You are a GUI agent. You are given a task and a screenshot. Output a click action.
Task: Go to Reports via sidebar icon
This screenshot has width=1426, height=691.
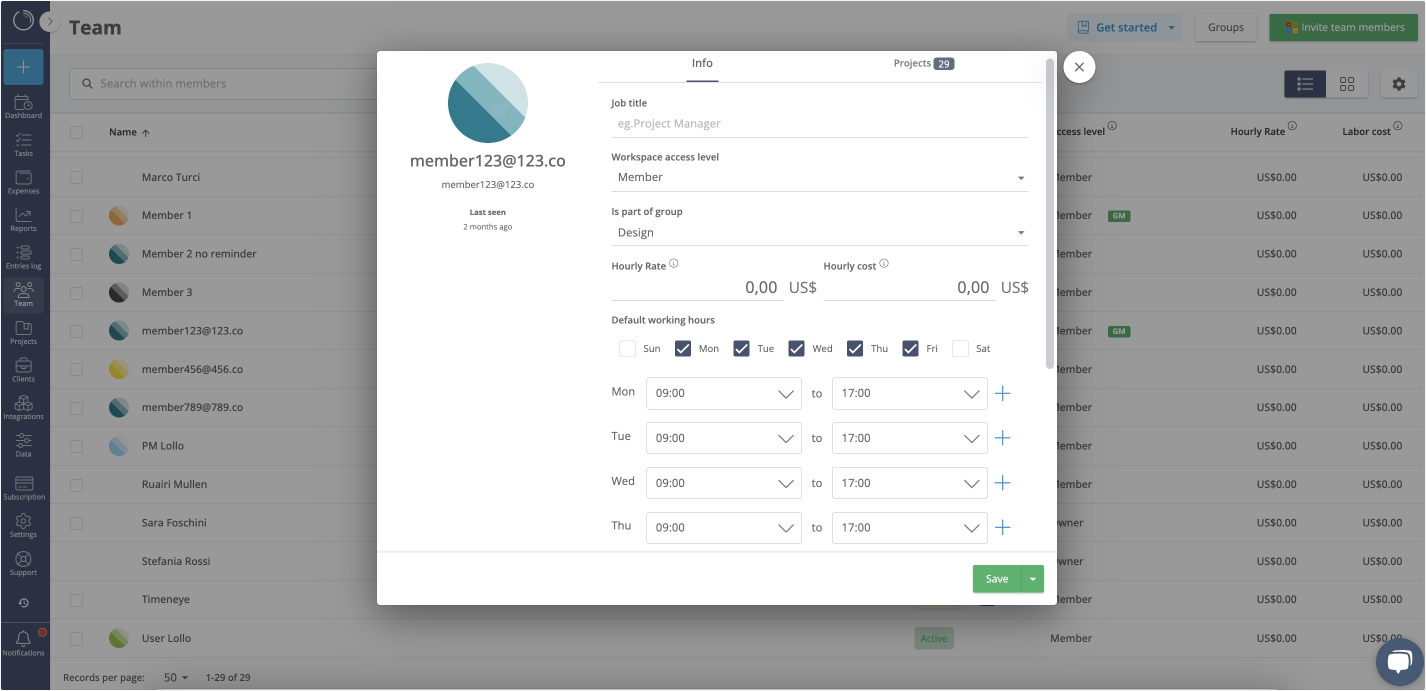pos(23,218)
